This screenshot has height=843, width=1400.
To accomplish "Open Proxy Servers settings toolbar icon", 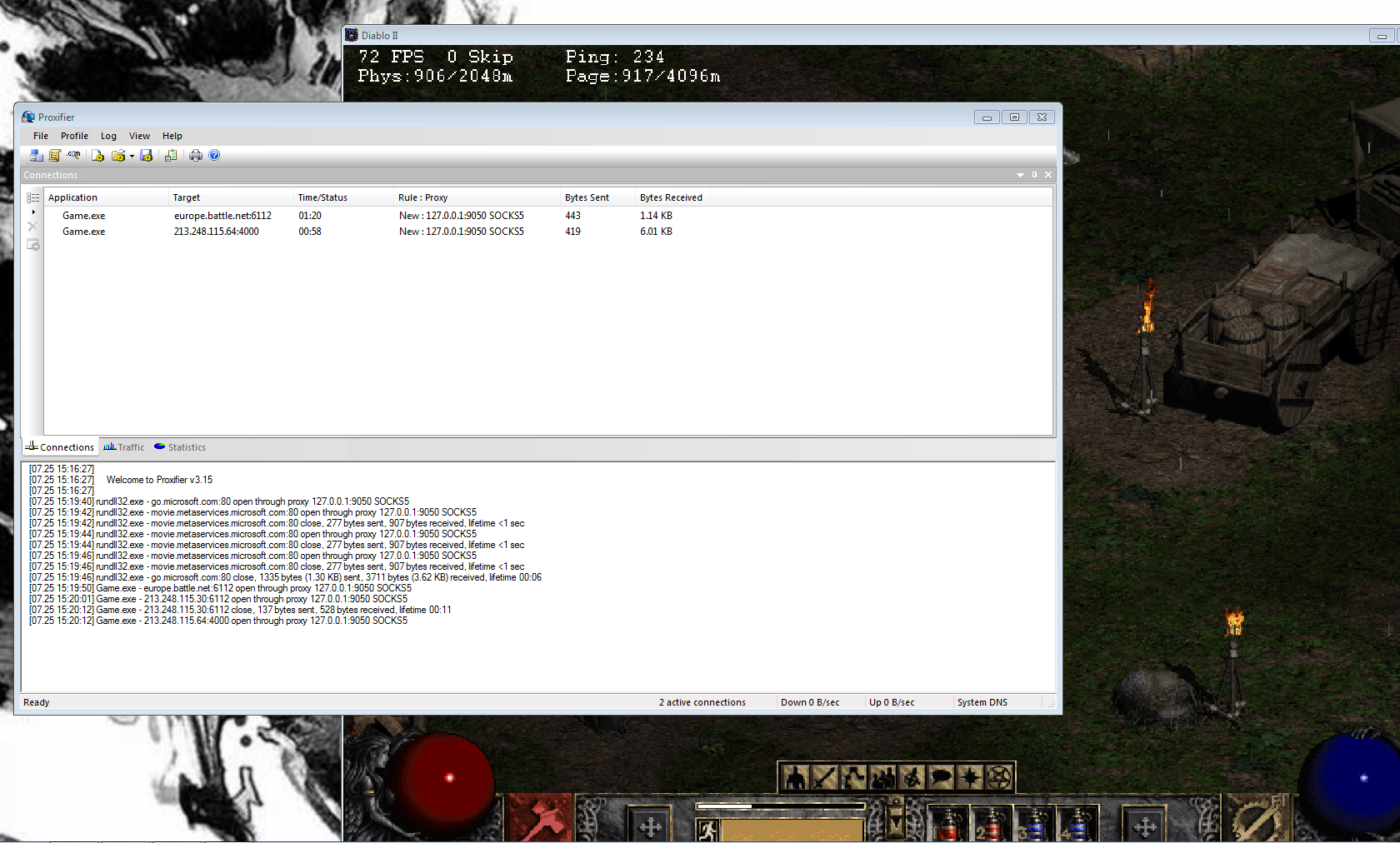I will click(36, 156).
